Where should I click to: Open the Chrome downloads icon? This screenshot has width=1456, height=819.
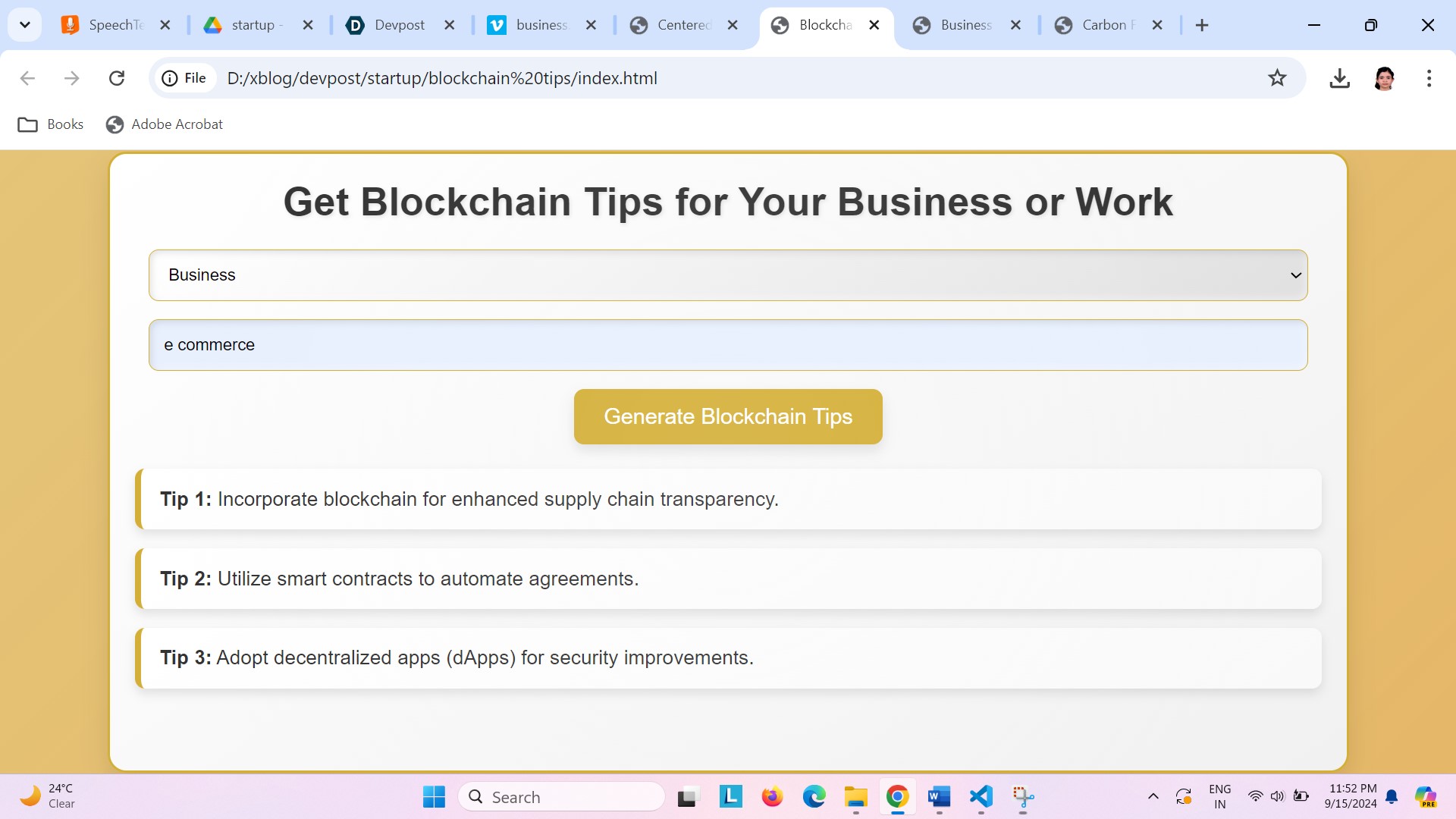click(x=1339, y=78)
